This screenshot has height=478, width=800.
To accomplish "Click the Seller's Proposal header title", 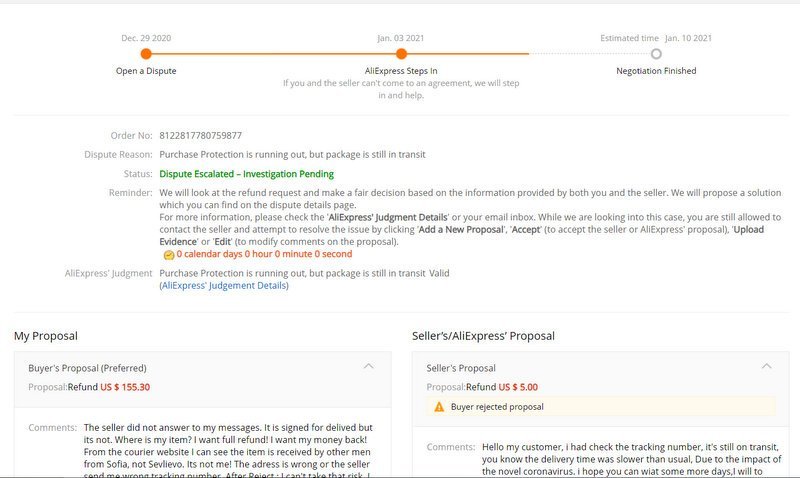I will [461, 368].
